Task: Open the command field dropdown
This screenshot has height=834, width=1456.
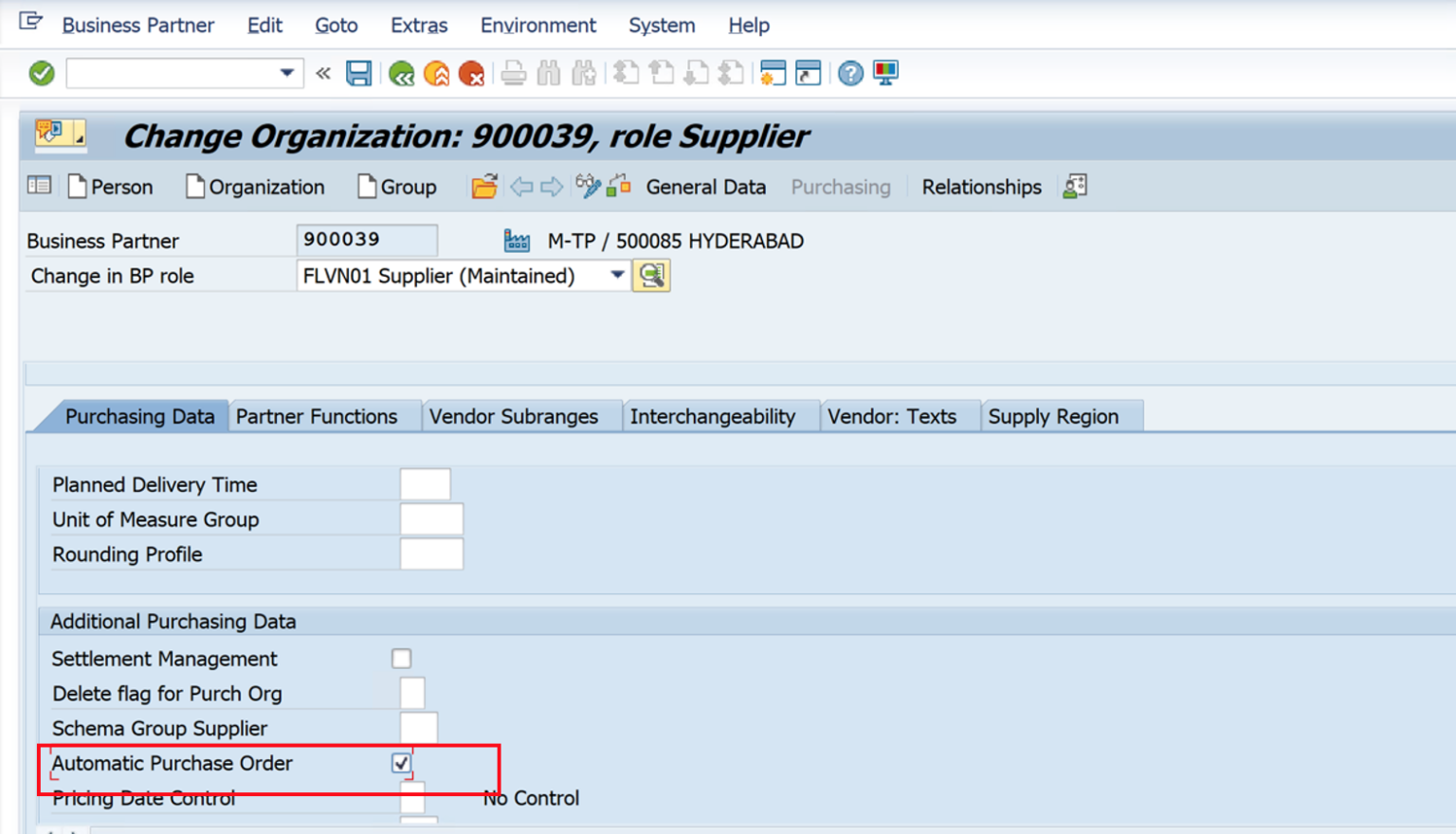Action: pos(286,73)
